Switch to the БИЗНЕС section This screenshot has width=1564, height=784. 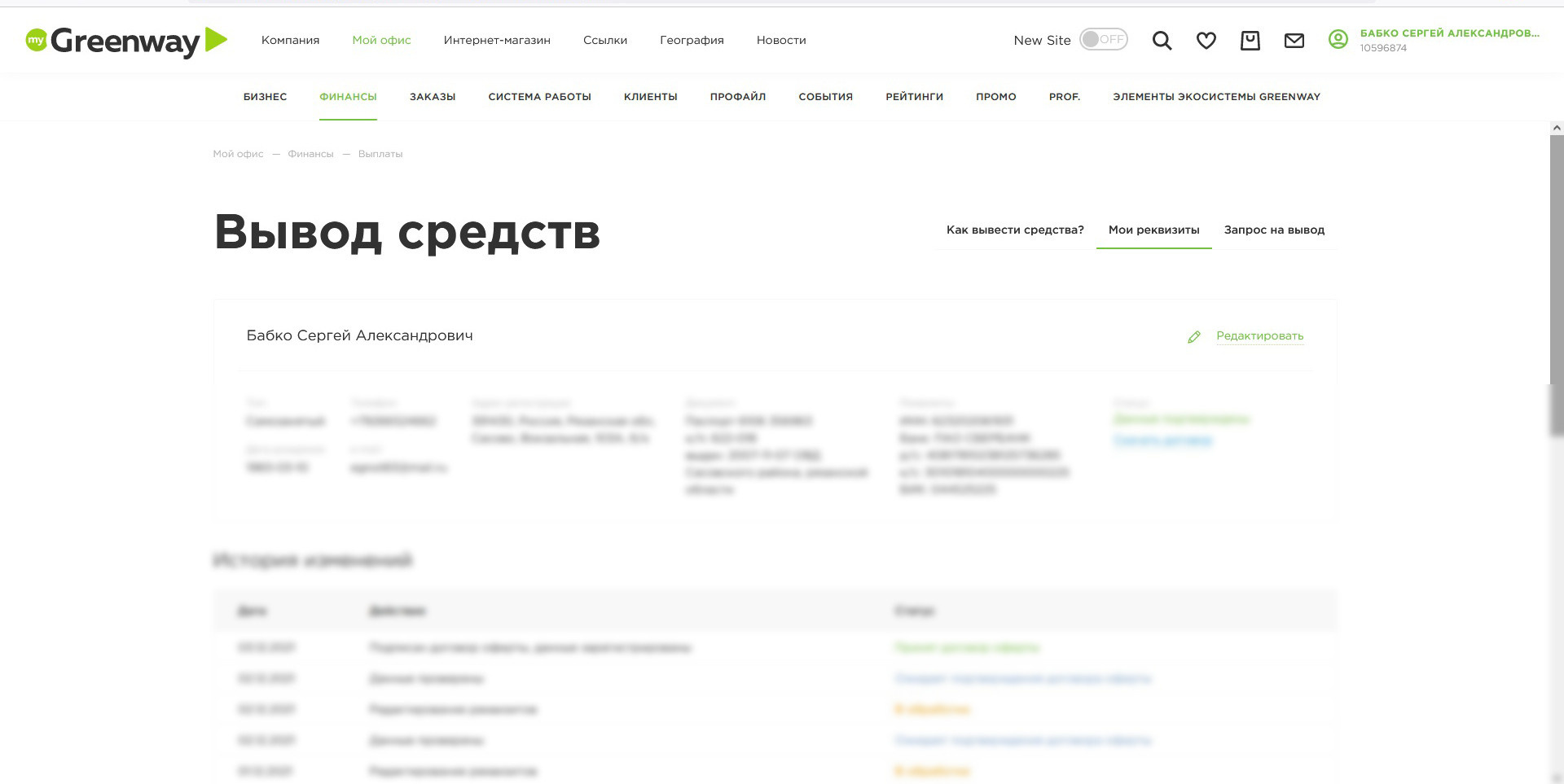click(265, 97)
